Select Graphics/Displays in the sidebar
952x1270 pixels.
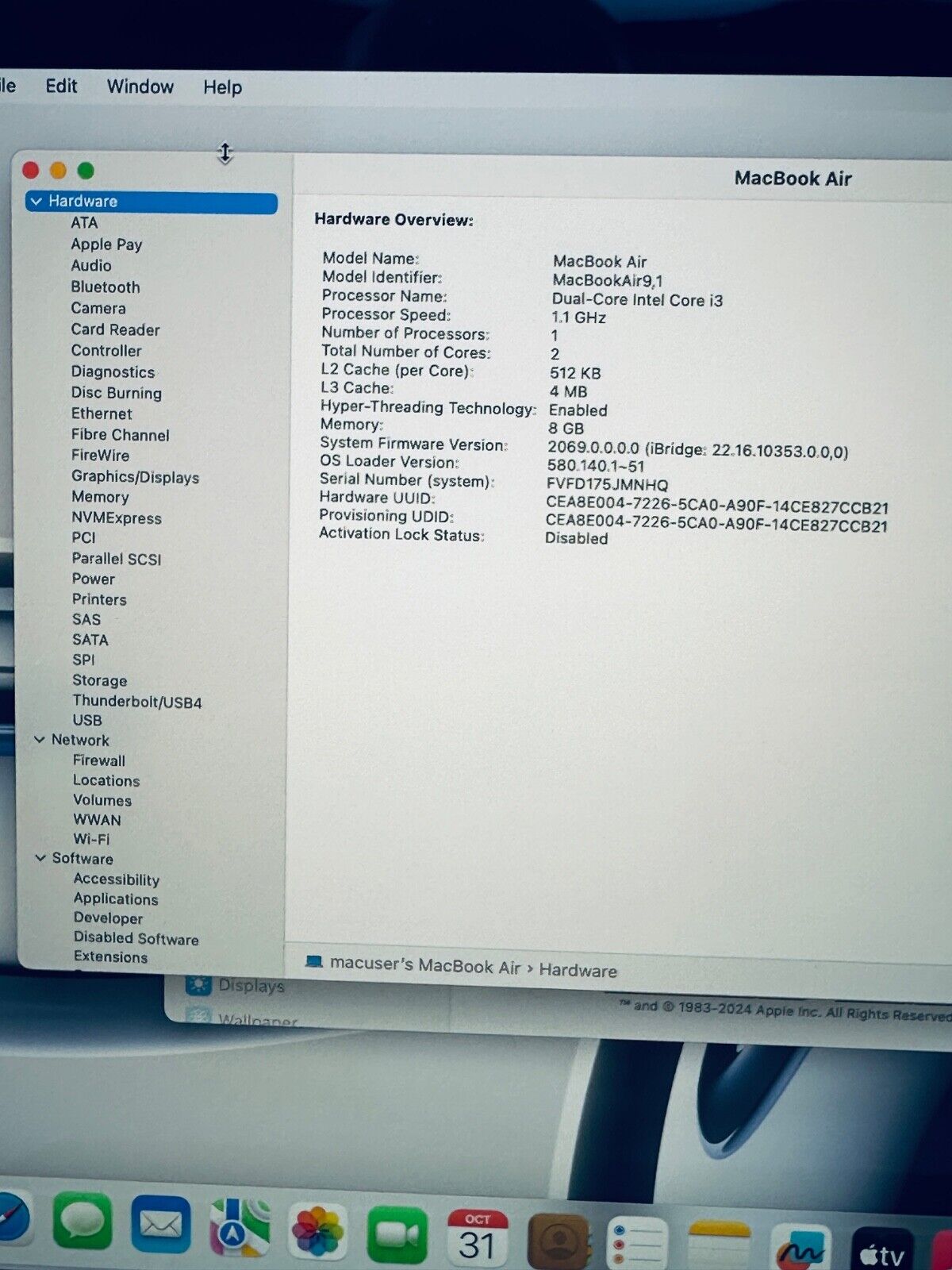135,477
